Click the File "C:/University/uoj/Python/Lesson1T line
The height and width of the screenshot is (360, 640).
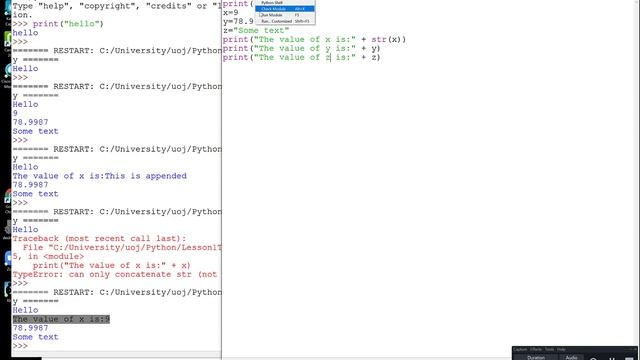[122, 248]
